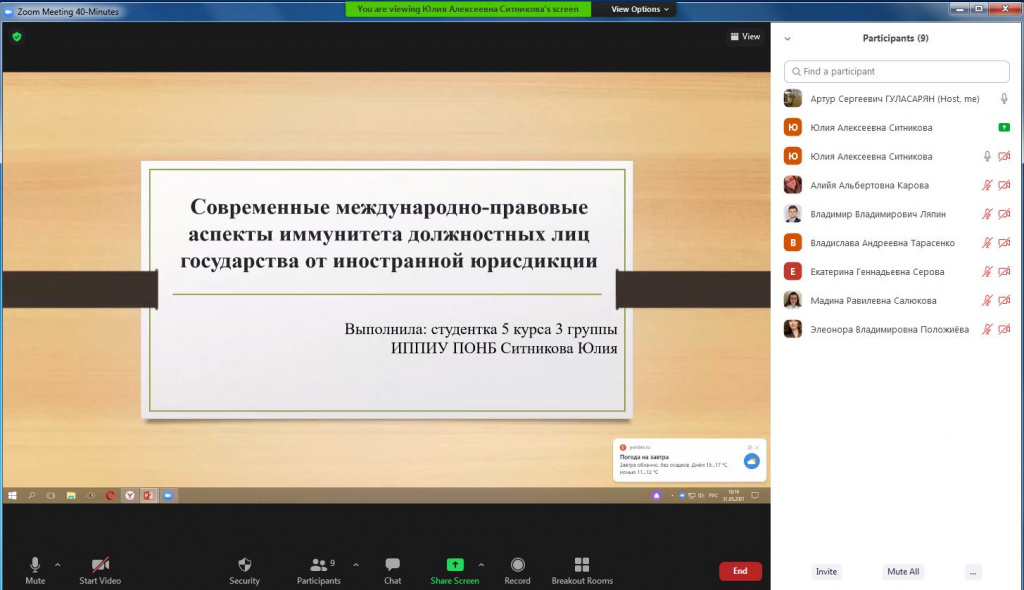Start recording with the Record button
This screenshot has width=1024, height=590.
[517, 570]
